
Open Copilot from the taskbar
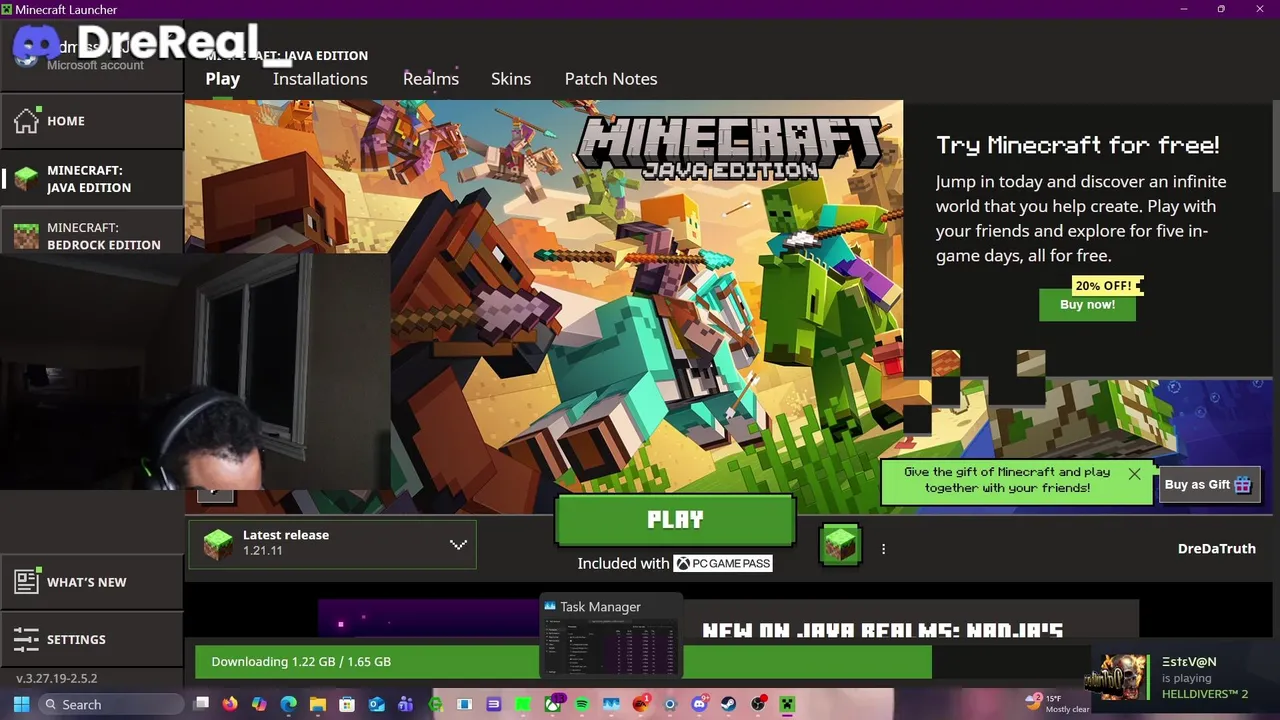pyautogui.click(x=259, y=704)
